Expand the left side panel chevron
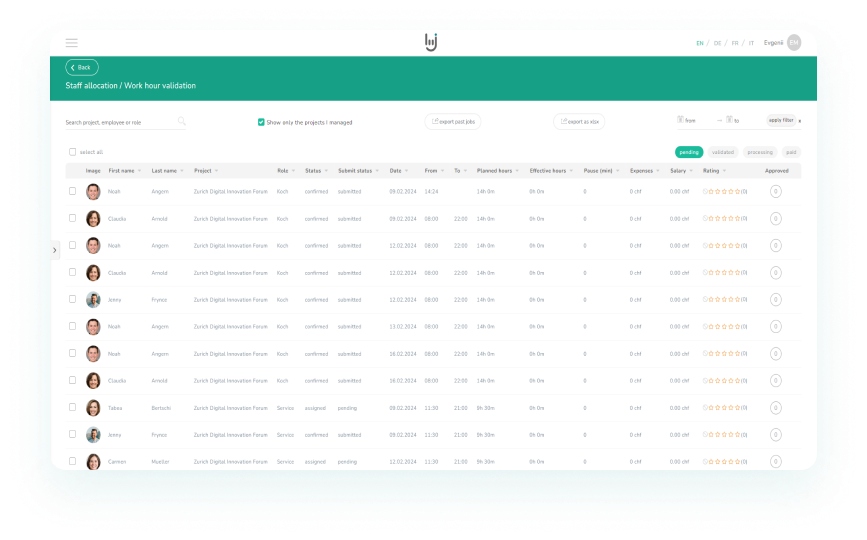Viewport: 867px width, 540px height. (55, 250)
